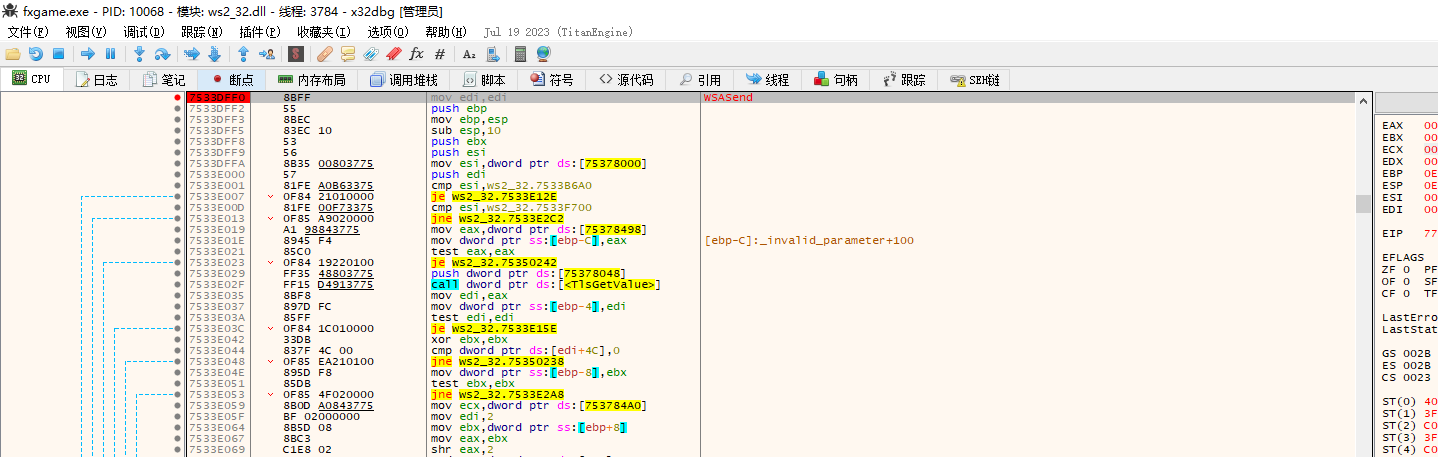Toggle breakpoint dot at address 7533DFF0
This screenshot has width=1438, height=457.
point(178,98)
